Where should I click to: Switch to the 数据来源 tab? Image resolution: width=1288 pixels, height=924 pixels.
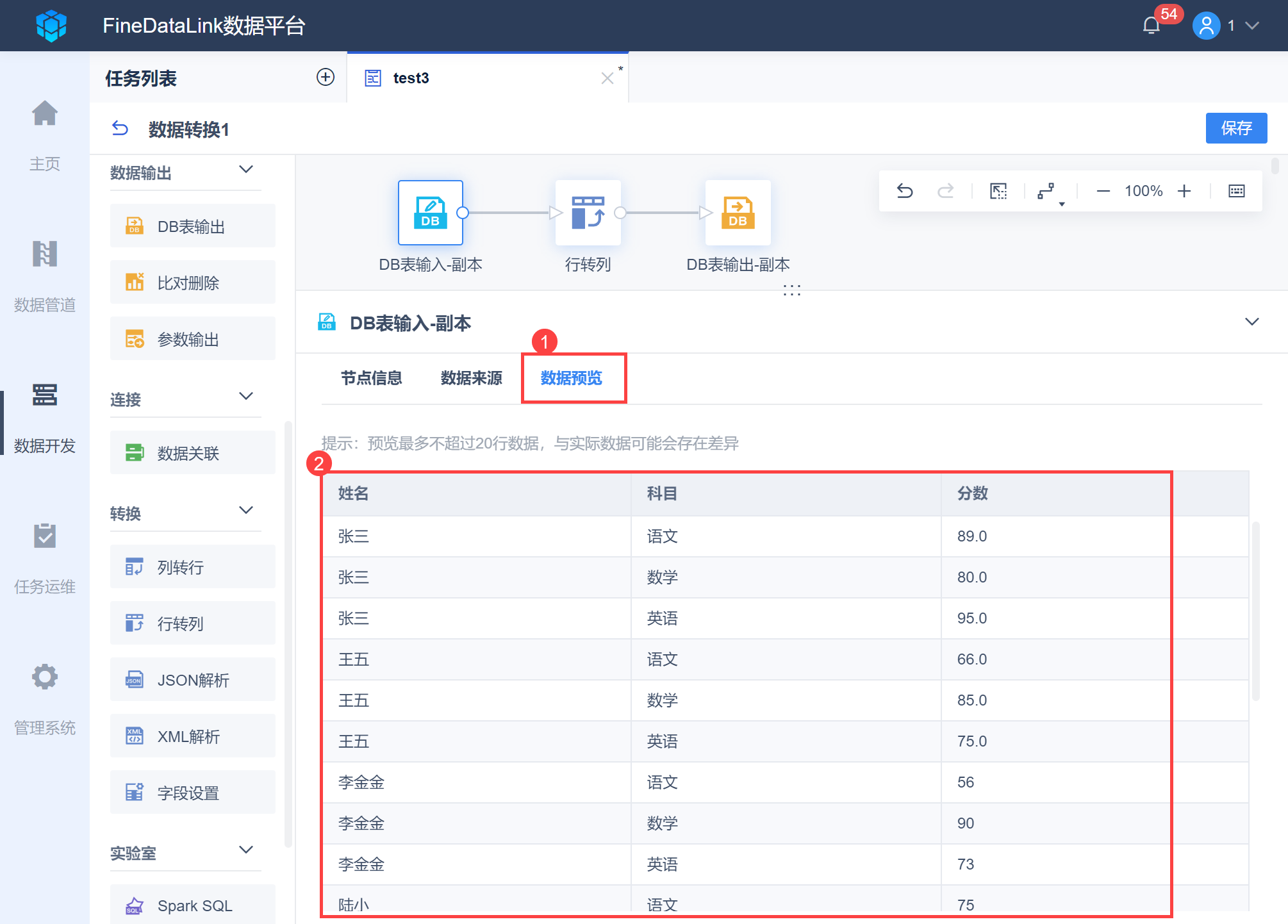coord(472,378)
